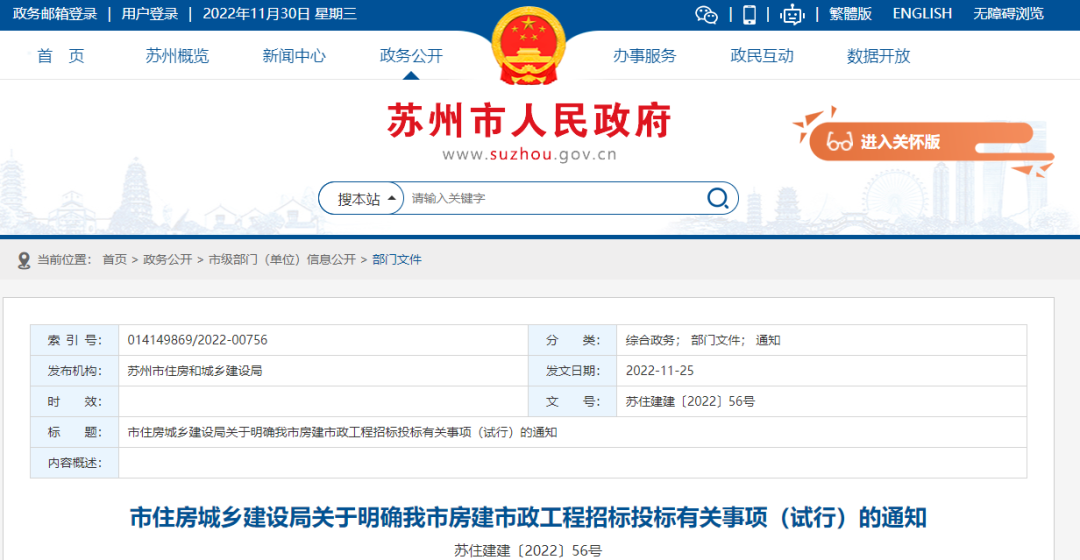
Task: Click the keyword search input field
Action: 550,199
